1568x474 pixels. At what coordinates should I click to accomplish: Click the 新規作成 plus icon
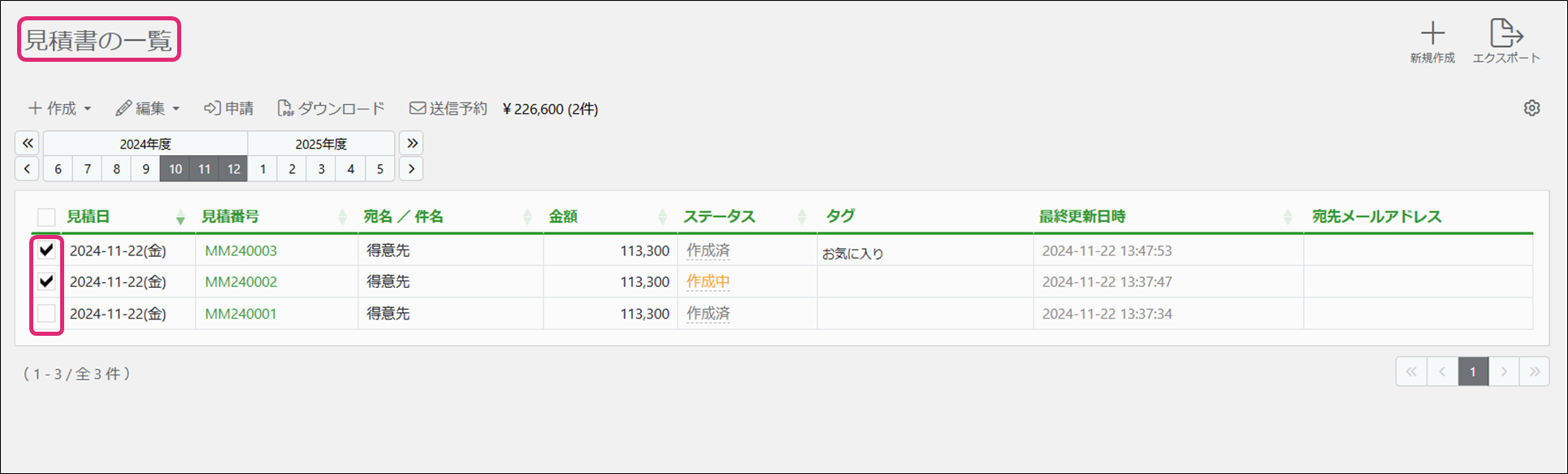[1432, 34]
